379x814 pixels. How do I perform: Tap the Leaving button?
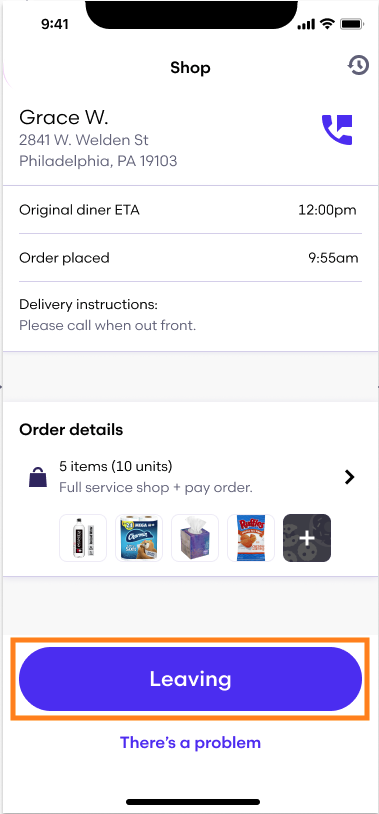[x=190, y=679]
